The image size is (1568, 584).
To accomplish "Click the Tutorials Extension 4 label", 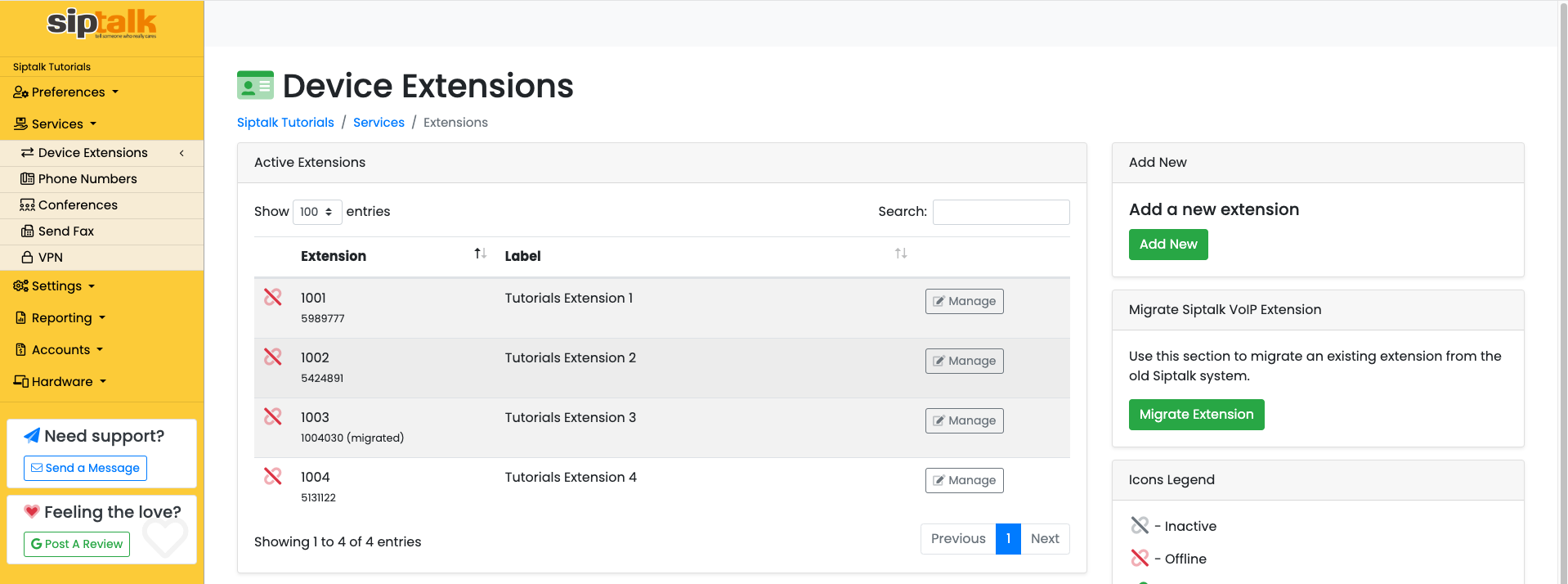I will pos(571,478).
